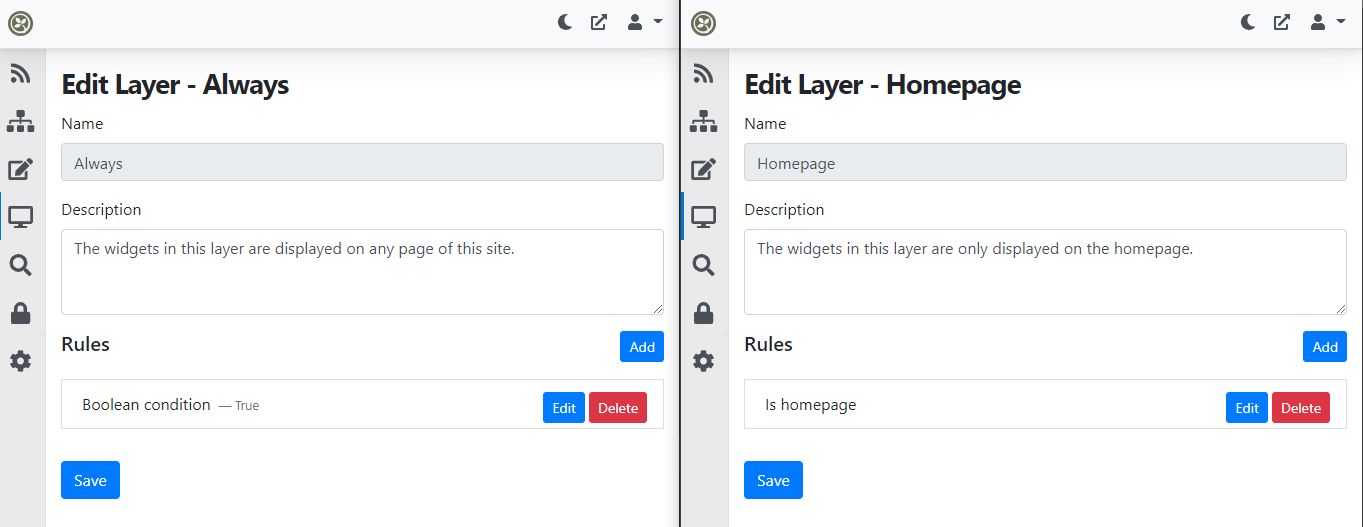
Task: Delete the Boolean condition rule
Action: (618, 408)
